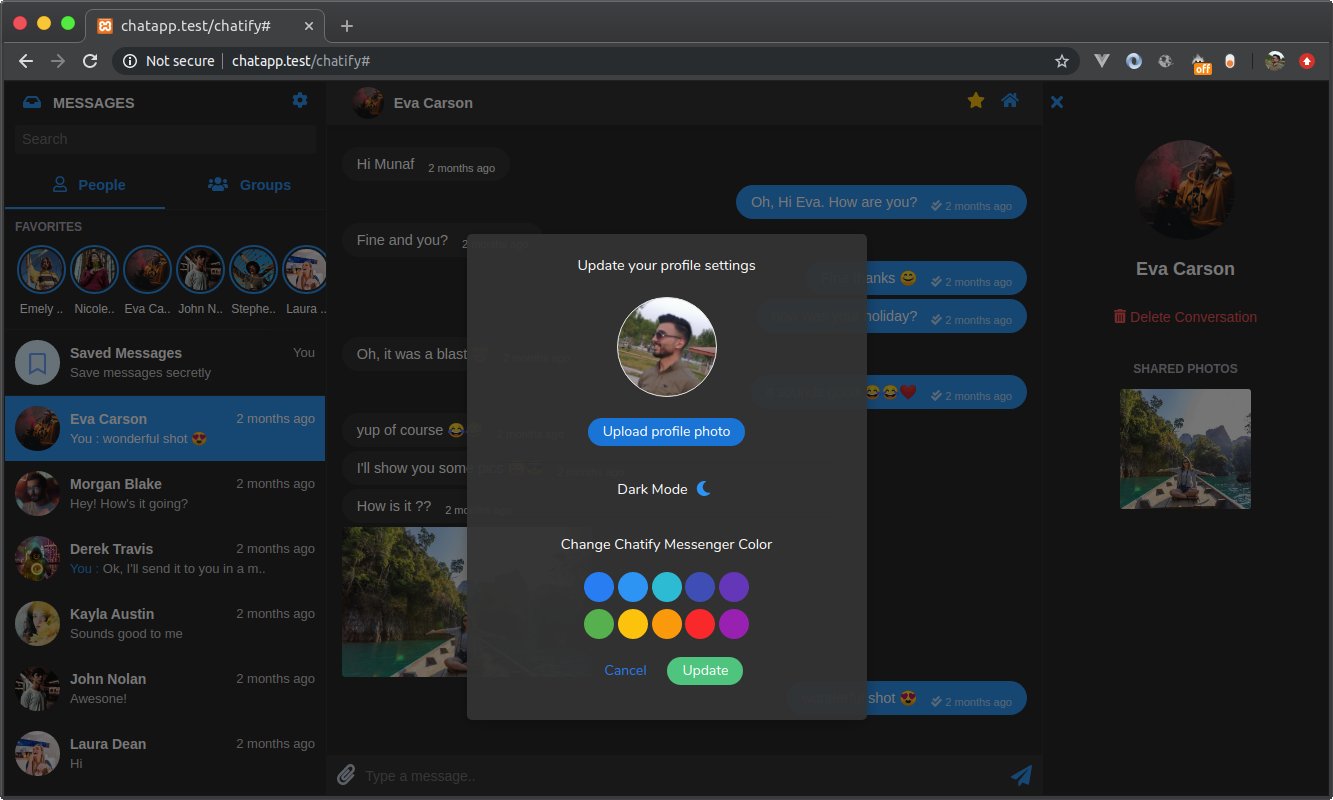This screenshot has width=1333, height=800.
Task: Choose the cyan teal messenger color
Action: (x=667, y=587)
